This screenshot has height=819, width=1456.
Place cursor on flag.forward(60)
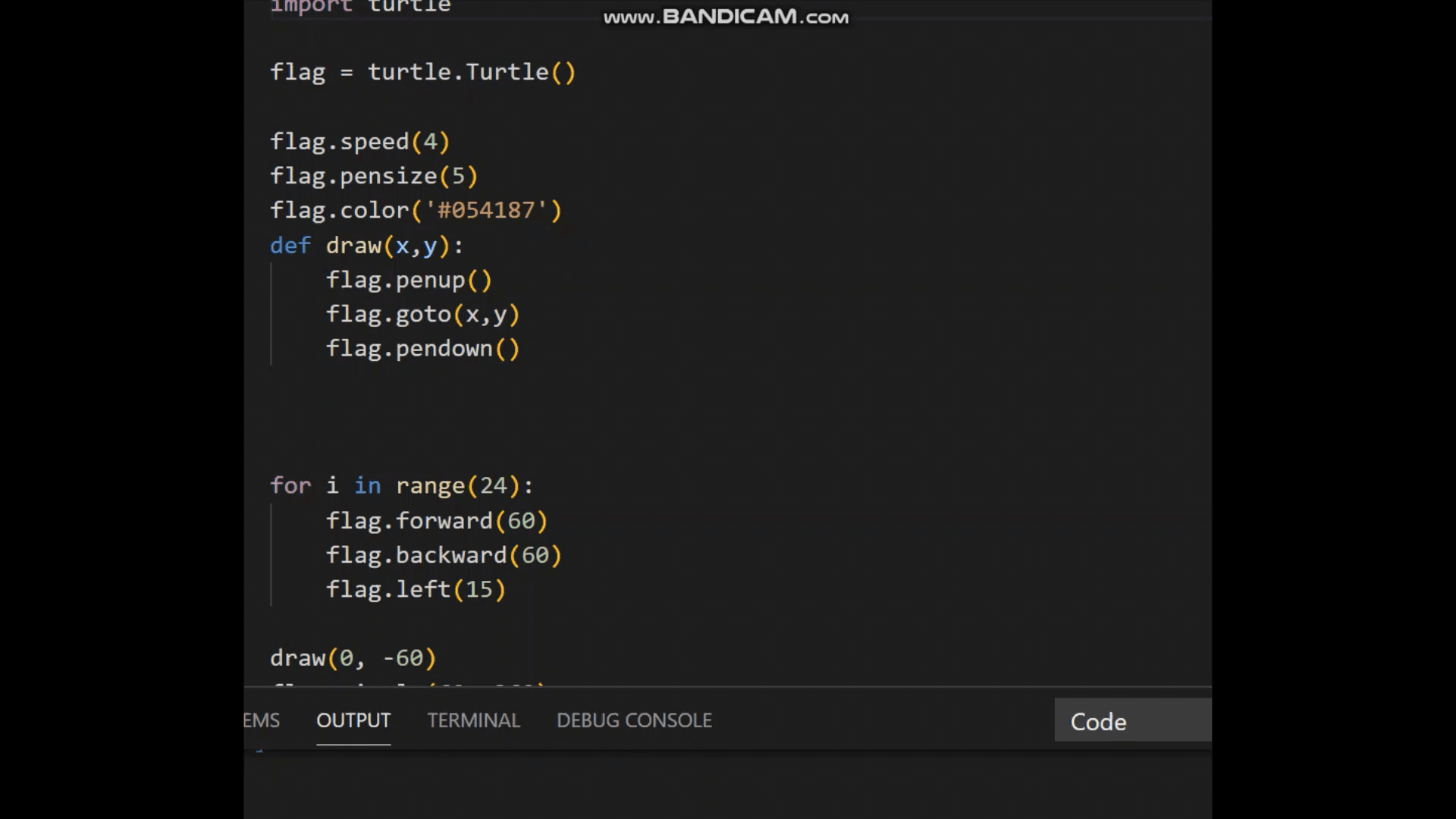[436, 521]
